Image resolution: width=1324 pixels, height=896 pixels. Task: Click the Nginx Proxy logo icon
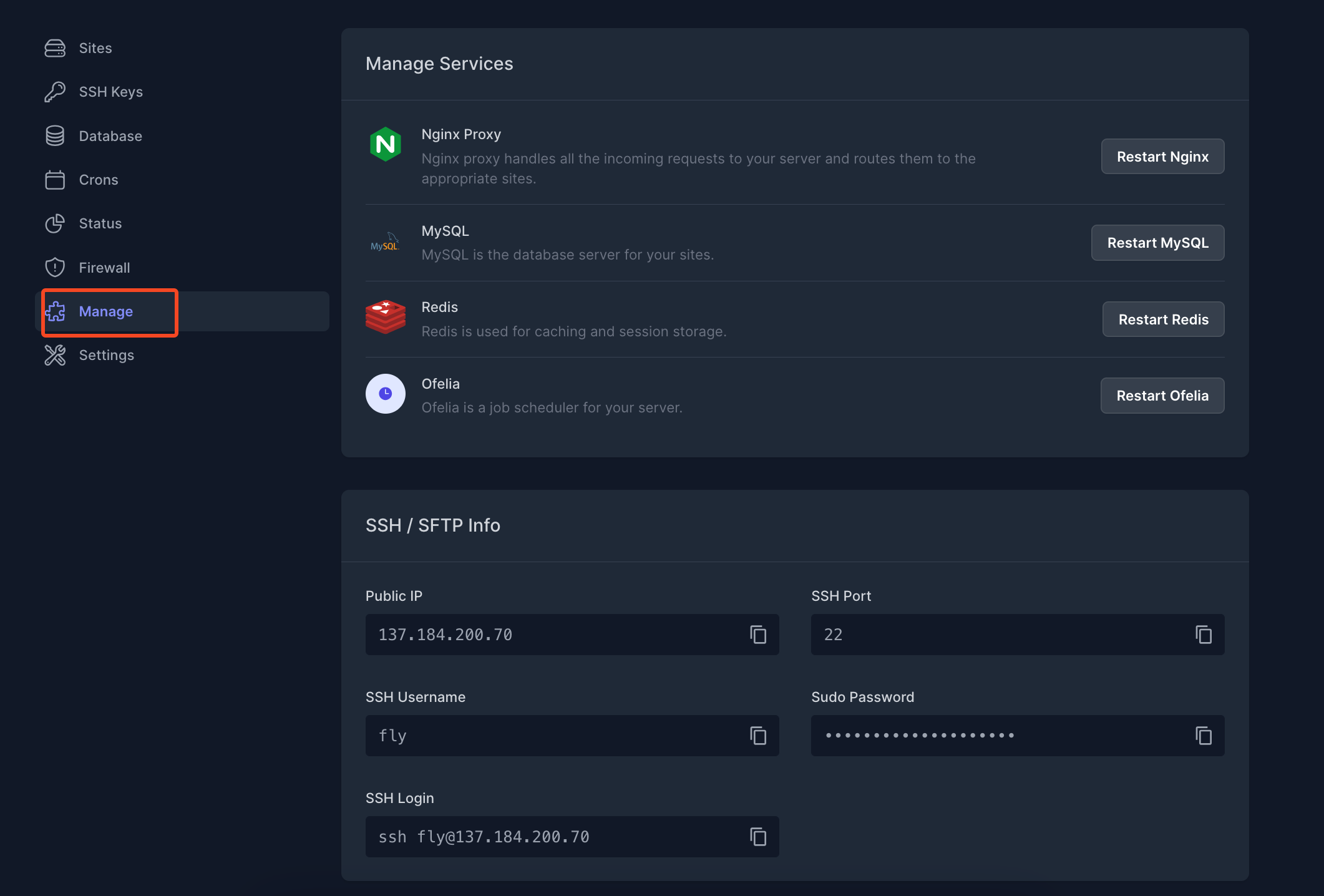tap(386, 144)
